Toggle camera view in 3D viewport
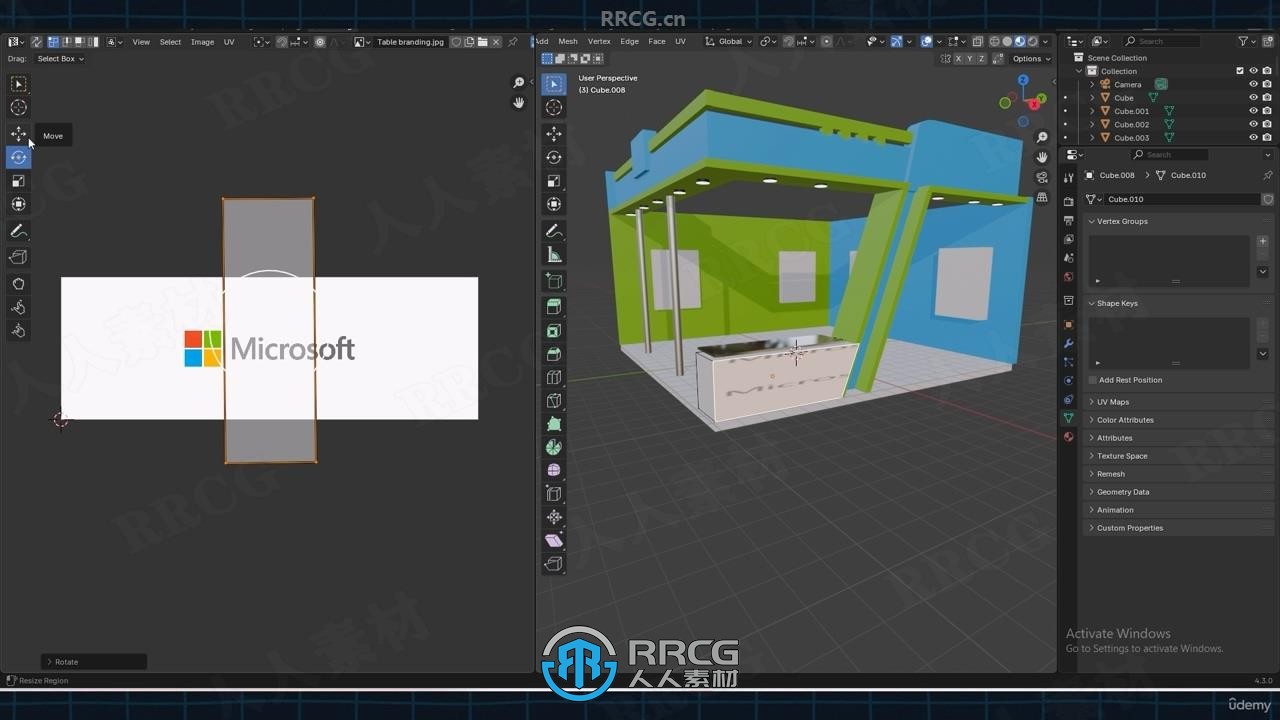Viewport: 1280px width, 720px height. (x=1042, y=177)
